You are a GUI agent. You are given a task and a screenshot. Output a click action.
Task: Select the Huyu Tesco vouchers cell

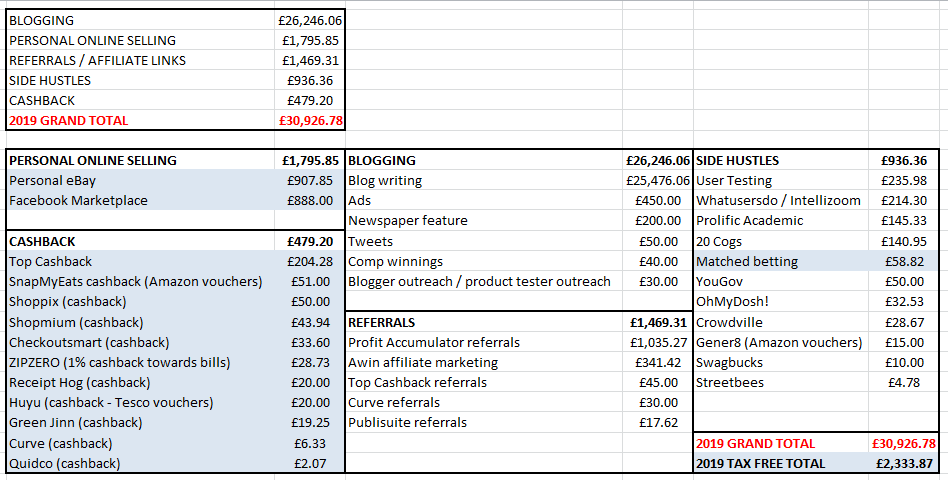pos(140,402)
